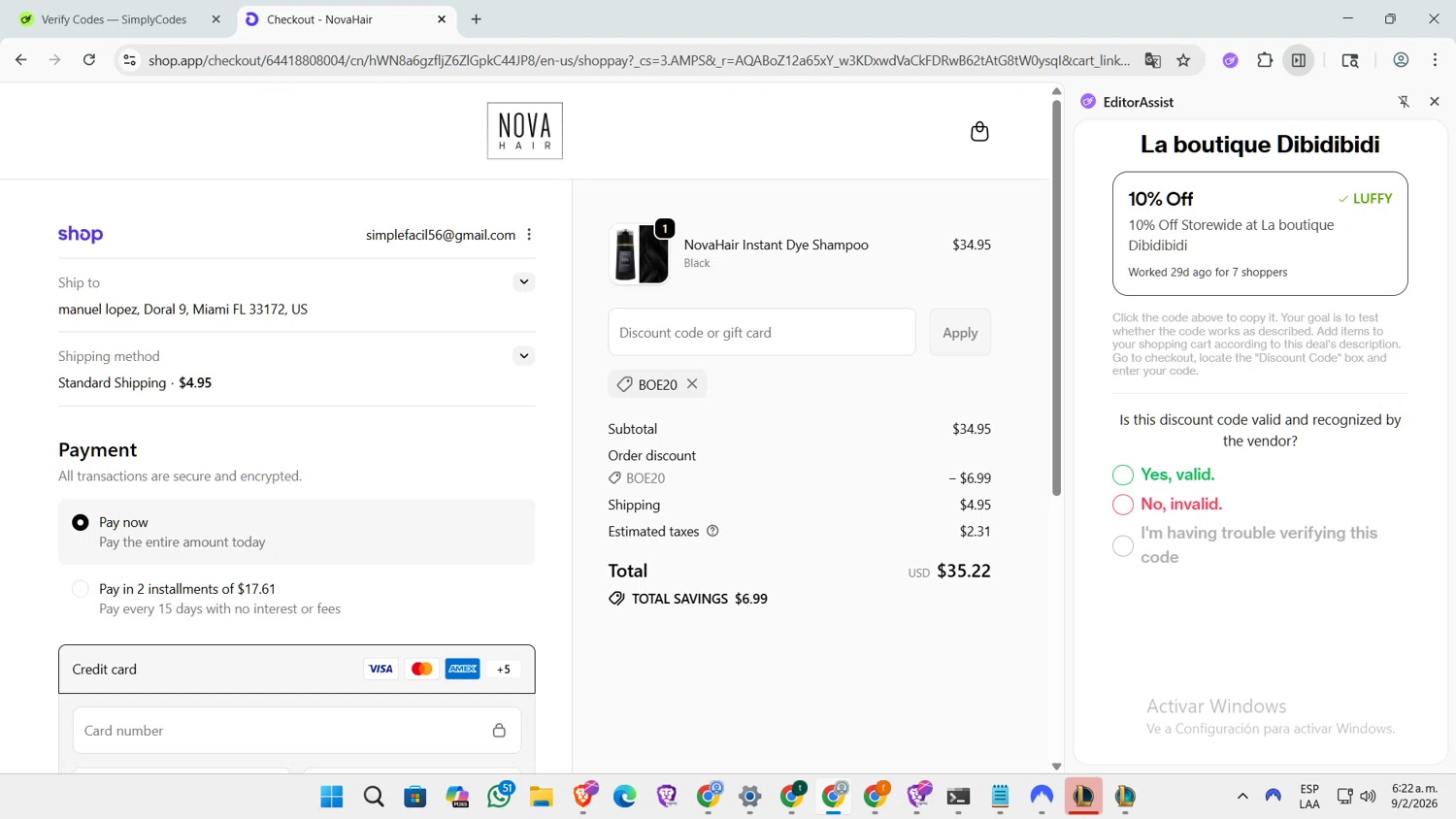Click the Visa card logo
Viewport: 1456px width, 819px height.
tap(381, 669)
